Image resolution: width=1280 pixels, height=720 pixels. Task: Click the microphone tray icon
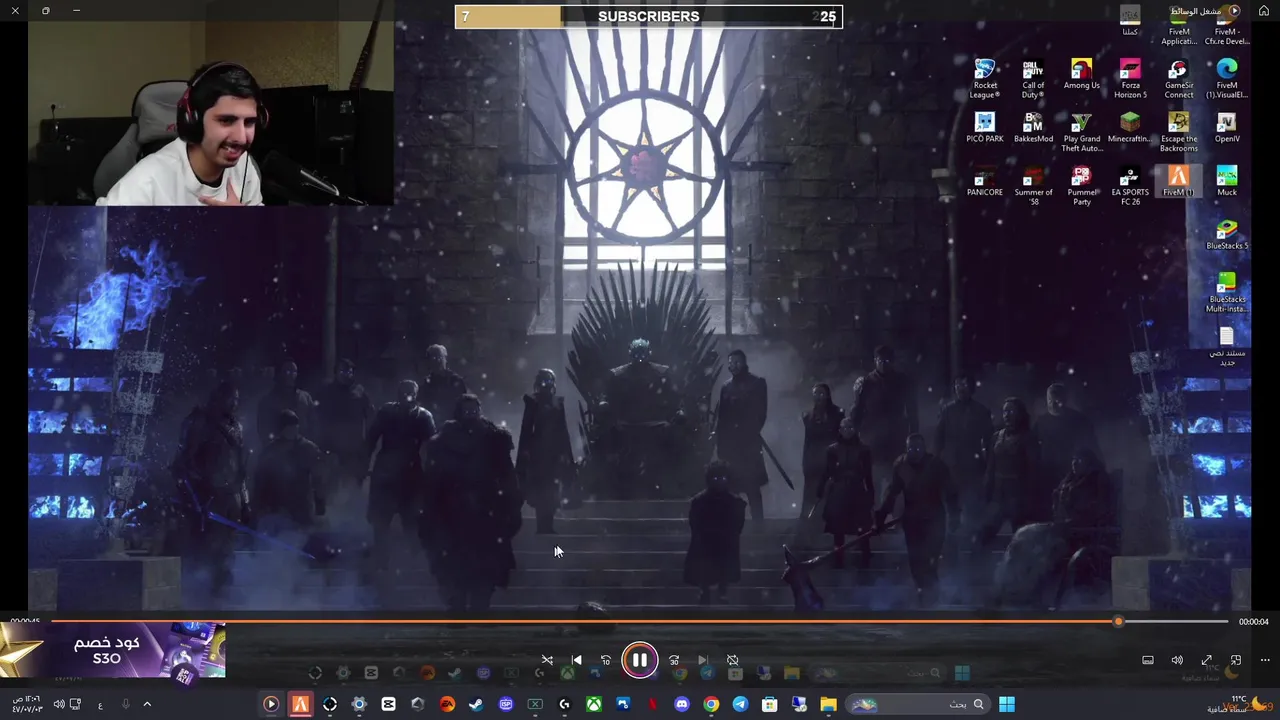(x=125, y=704)
